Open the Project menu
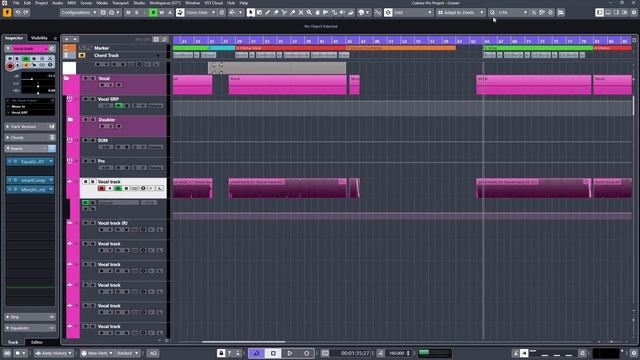The height and width of the screenshot is (360, 640). coord(41,3)
